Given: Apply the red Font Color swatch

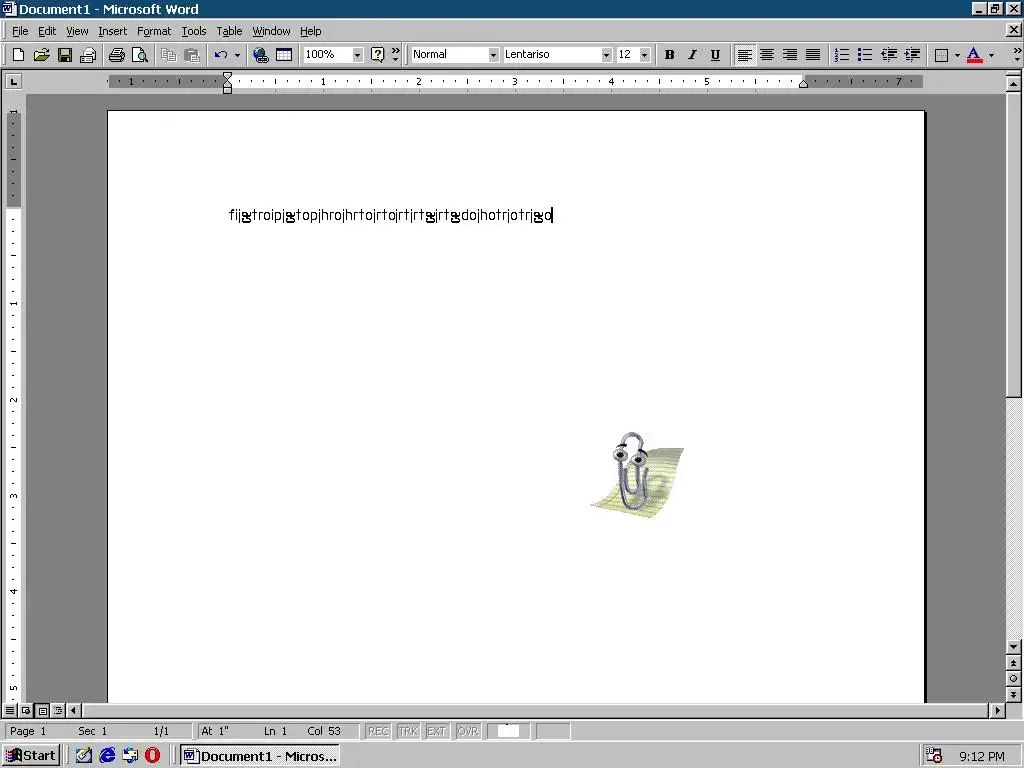Looking at the screenshot, I should pos(974,55).
